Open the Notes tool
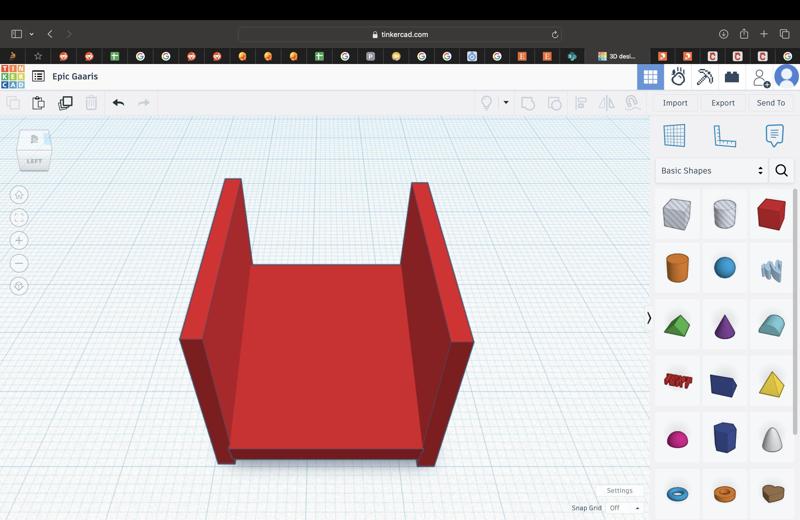 (774, 136)
